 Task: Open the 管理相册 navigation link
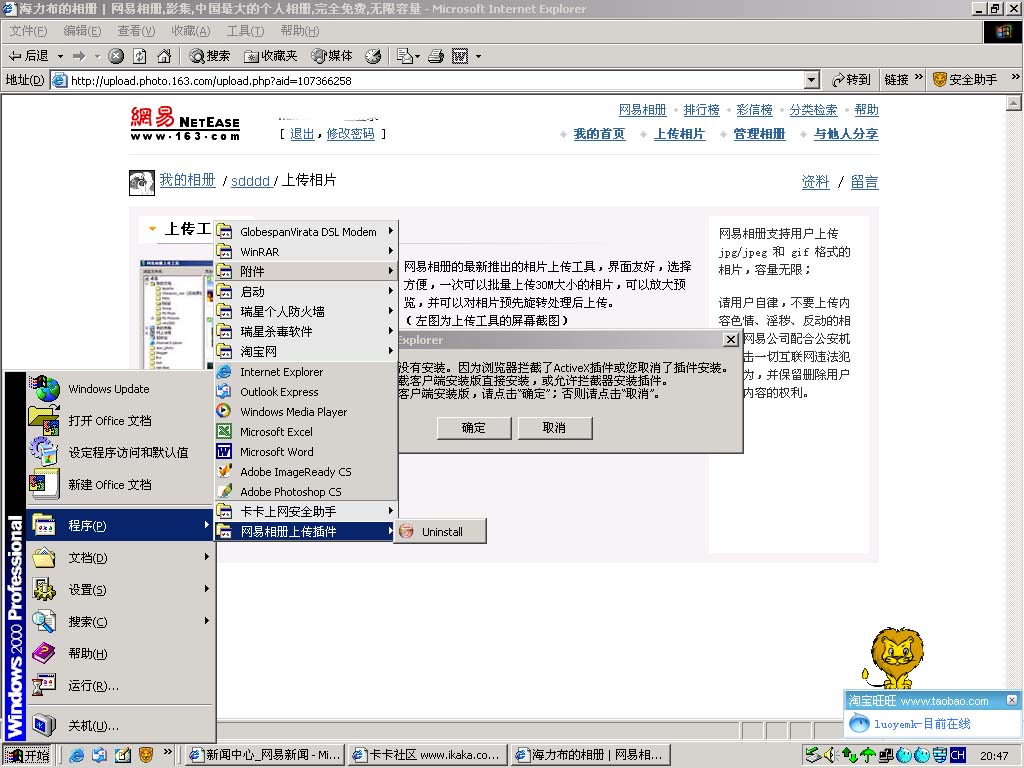tap(759, 134)
